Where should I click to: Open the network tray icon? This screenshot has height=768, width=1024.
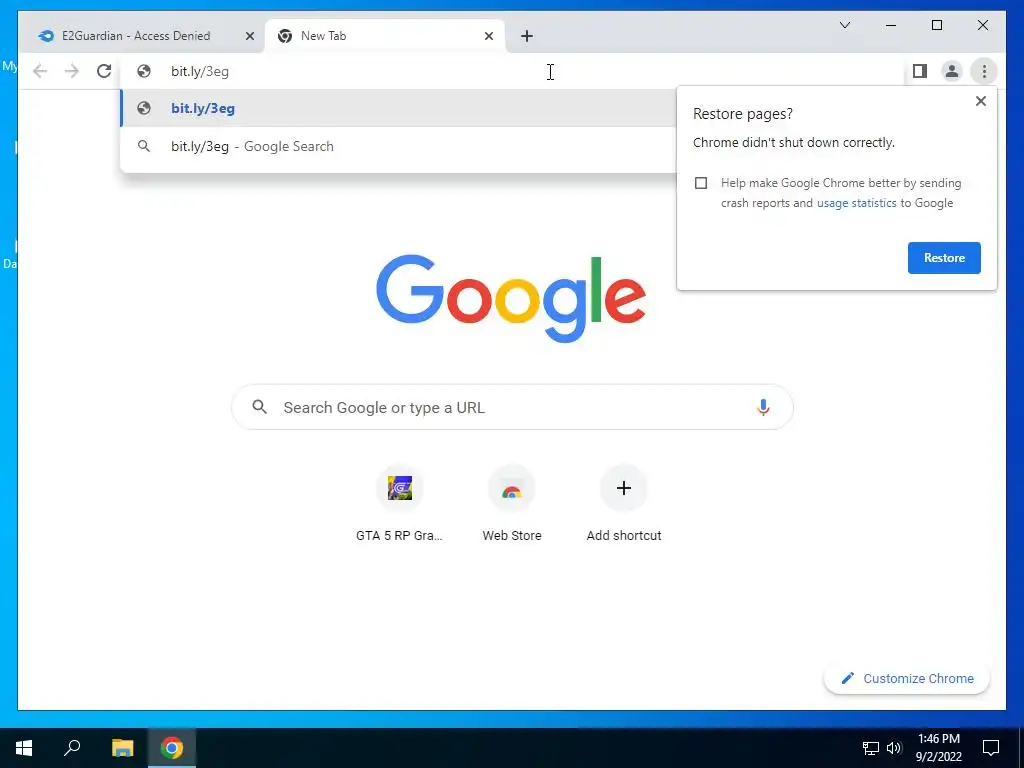tap(871, 748)
